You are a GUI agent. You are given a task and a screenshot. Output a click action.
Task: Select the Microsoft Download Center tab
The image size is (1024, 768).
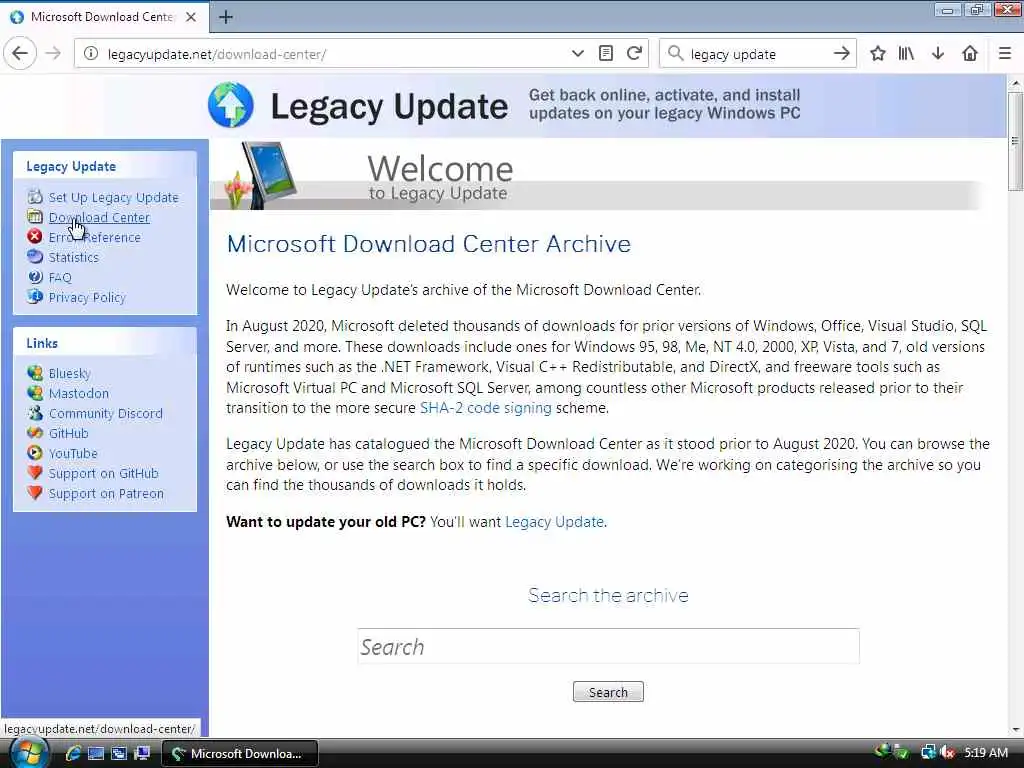click(x=104, y=17)
